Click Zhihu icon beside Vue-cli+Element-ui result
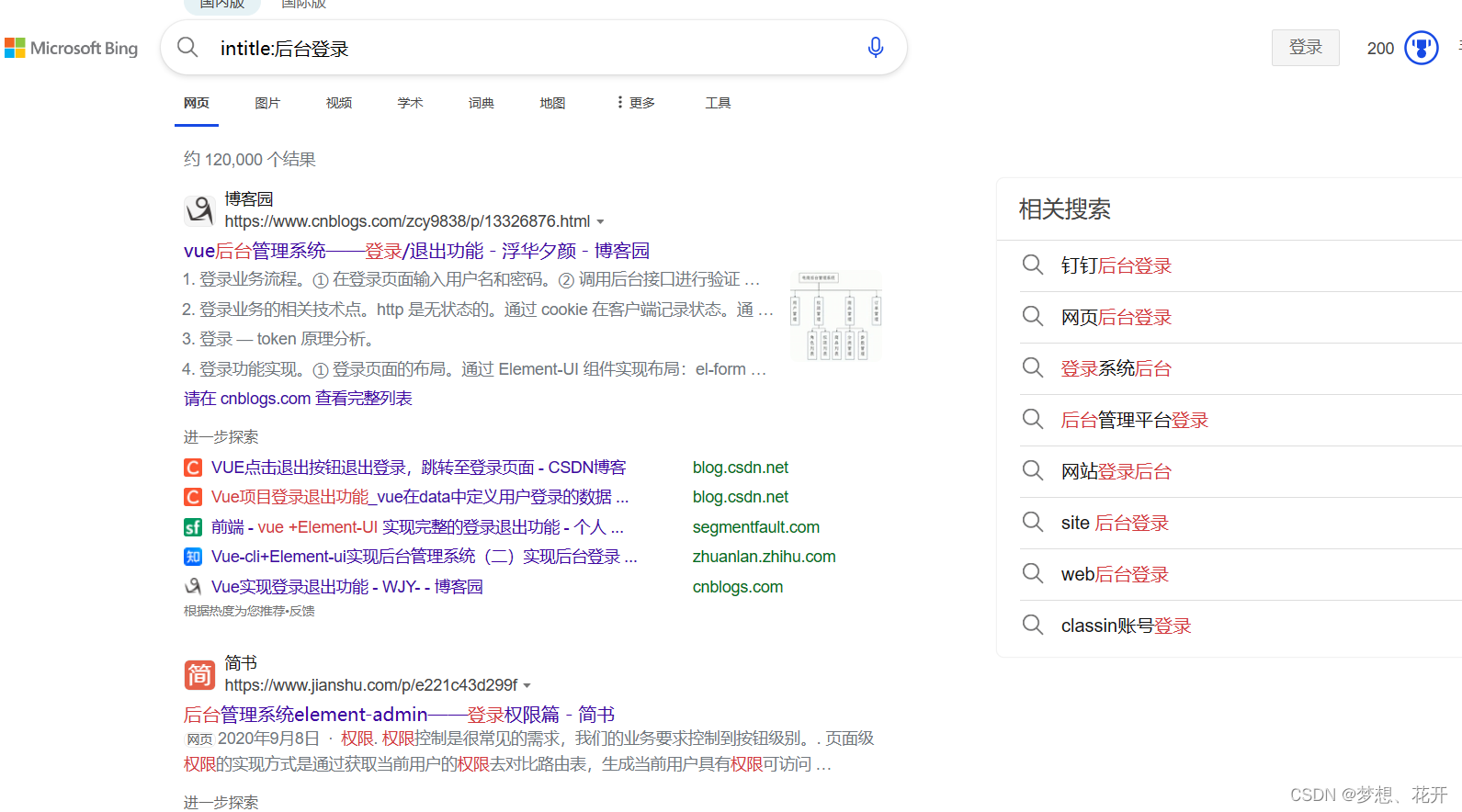Image resolution: width=1462 pixels, height=812 pixels. 193,557
